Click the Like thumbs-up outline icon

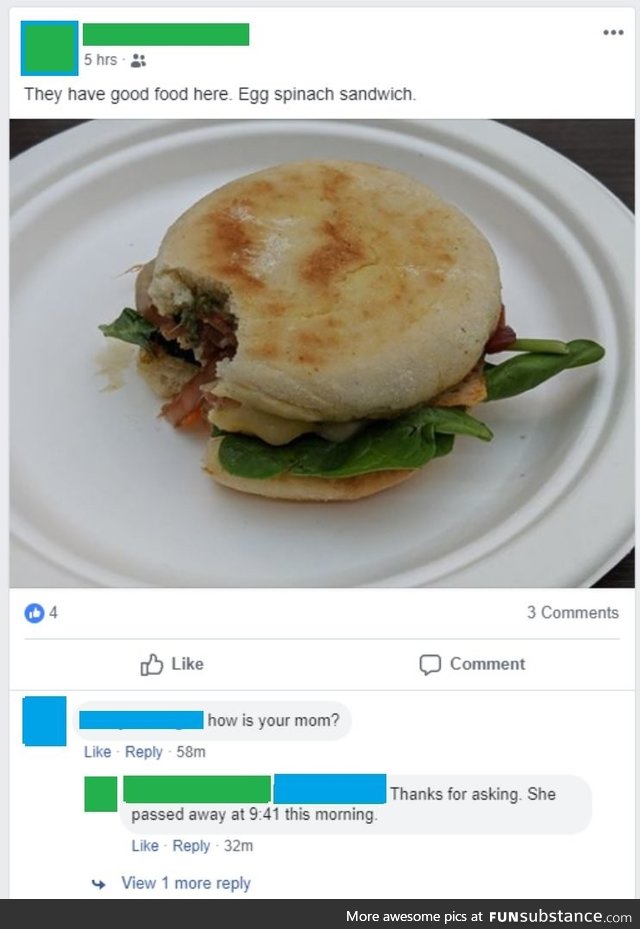[x=152, y=664]
